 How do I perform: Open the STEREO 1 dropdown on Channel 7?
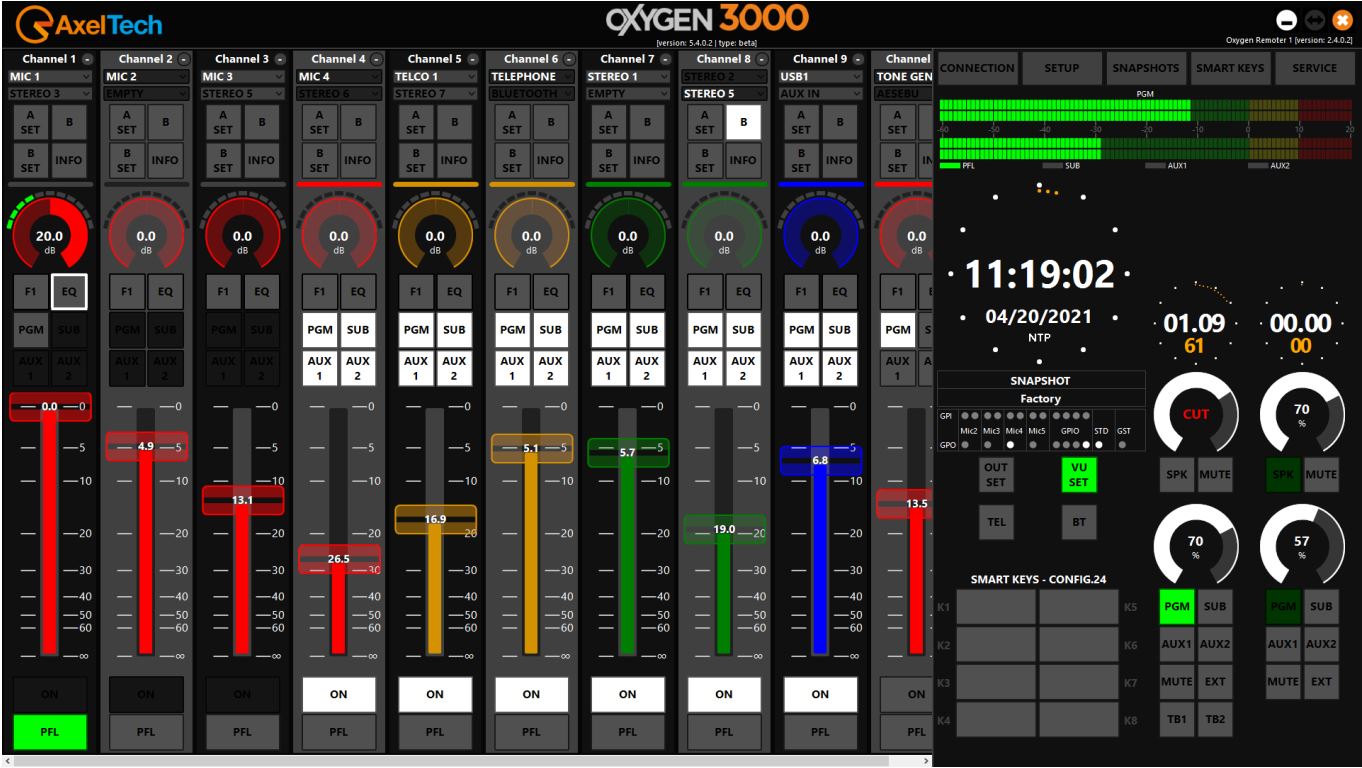tap(627, 76)
